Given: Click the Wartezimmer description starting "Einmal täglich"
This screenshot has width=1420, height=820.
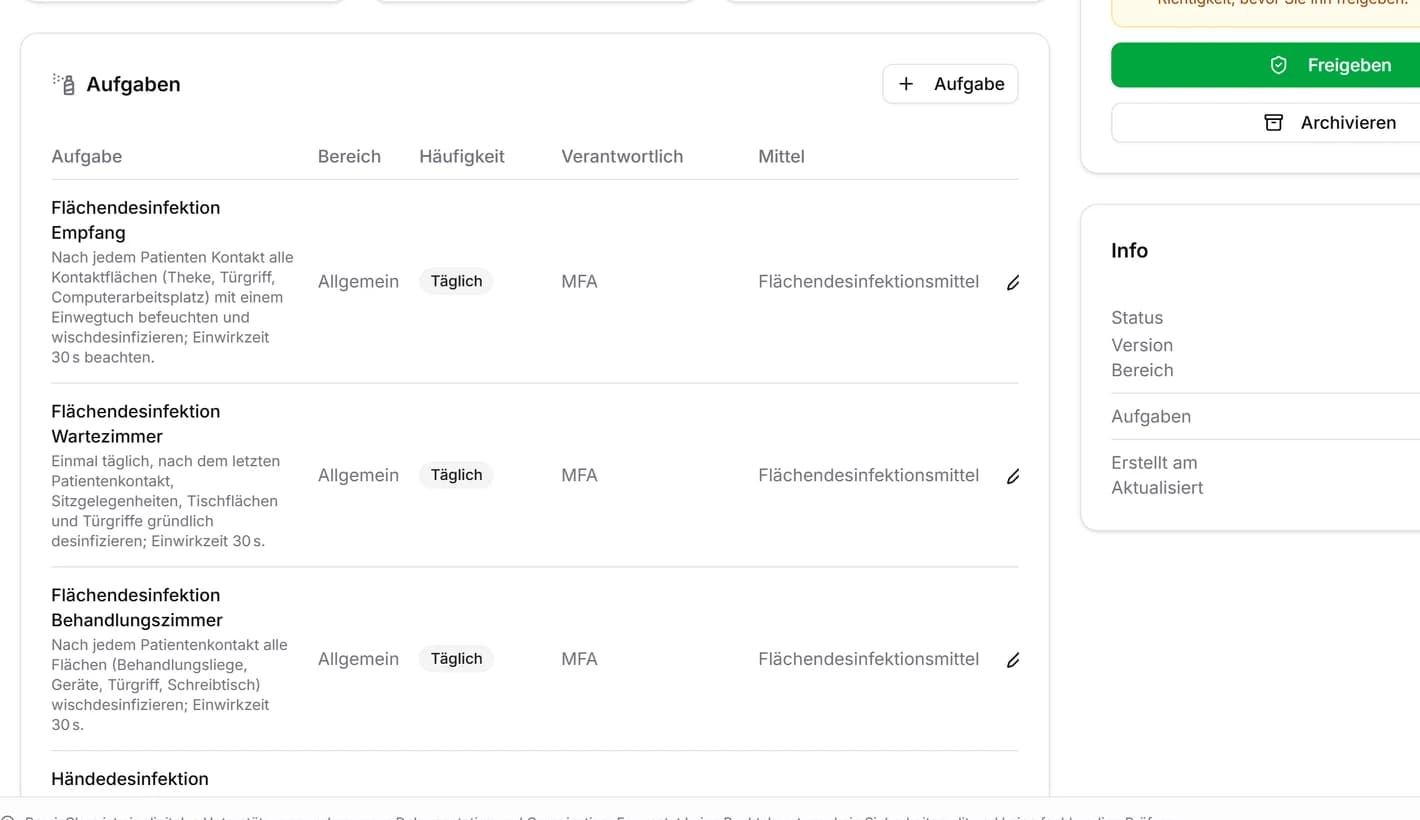Looking at the screenshot, I should [166, 501].
